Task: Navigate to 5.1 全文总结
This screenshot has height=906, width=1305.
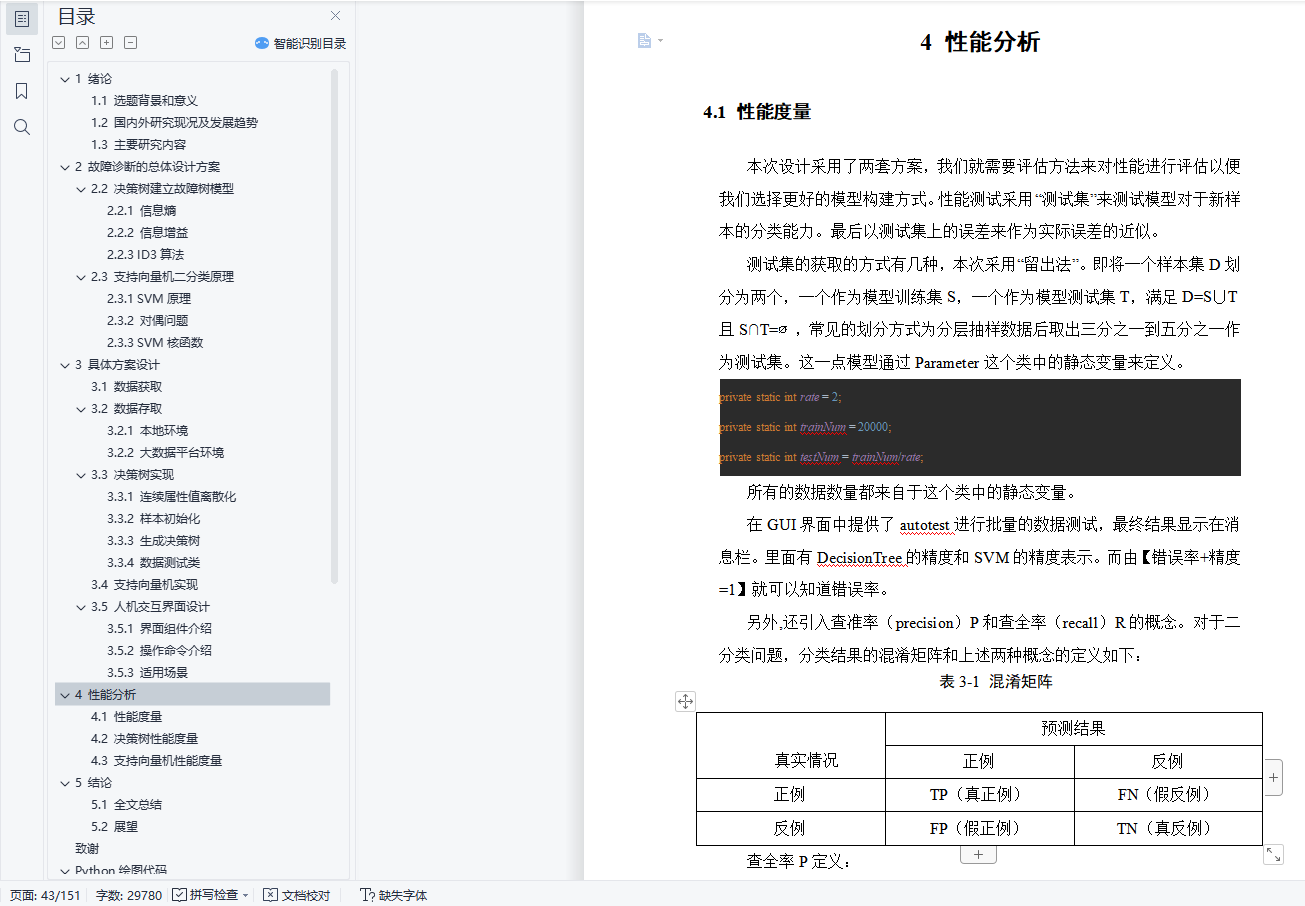Action: (x=126, y=805)
